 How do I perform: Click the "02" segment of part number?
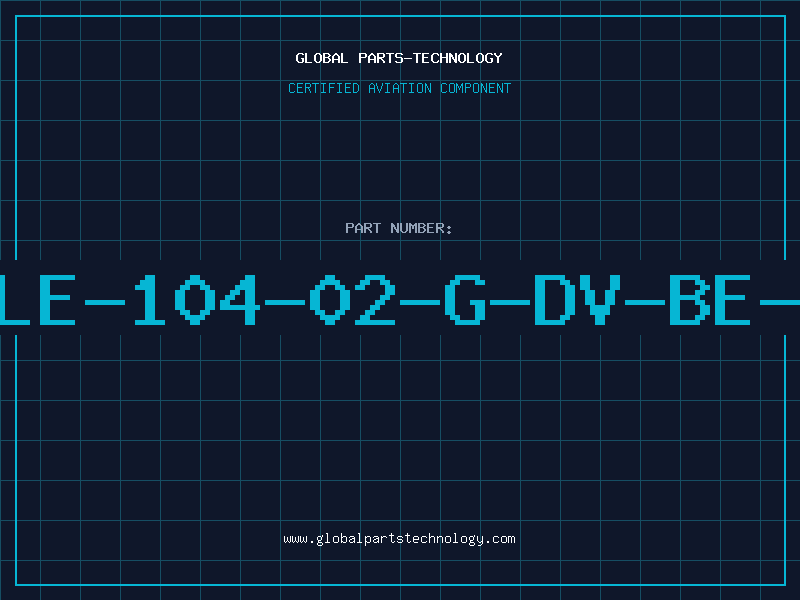(x=352, y=299)
